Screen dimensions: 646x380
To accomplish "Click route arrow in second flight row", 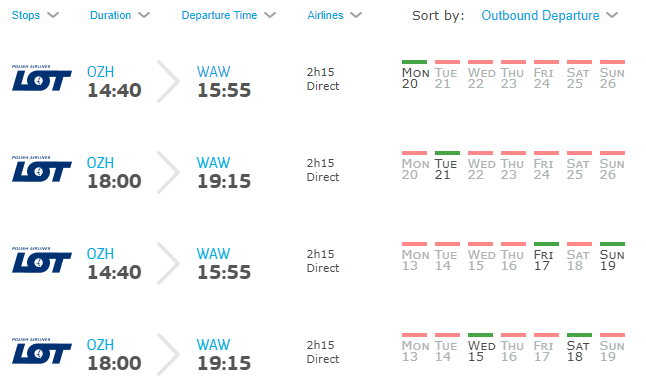I will (168, 172).
